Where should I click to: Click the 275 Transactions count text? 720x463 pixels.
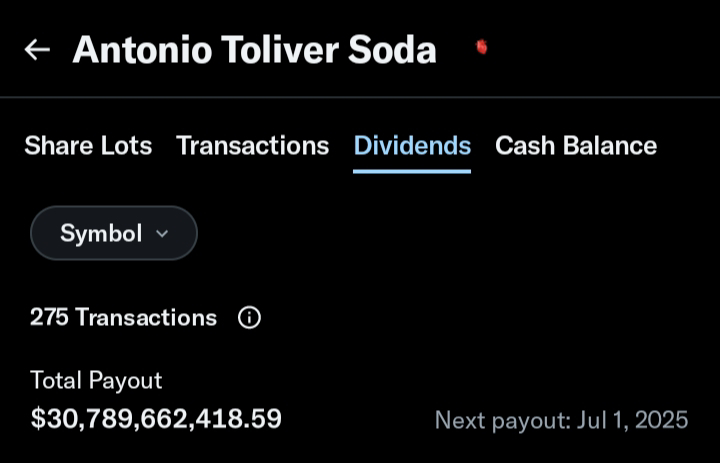point(123,317)
